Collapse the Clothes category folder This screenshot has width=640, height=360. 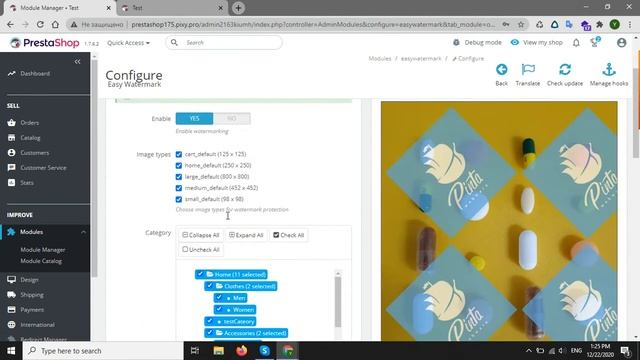click(219, 286)
